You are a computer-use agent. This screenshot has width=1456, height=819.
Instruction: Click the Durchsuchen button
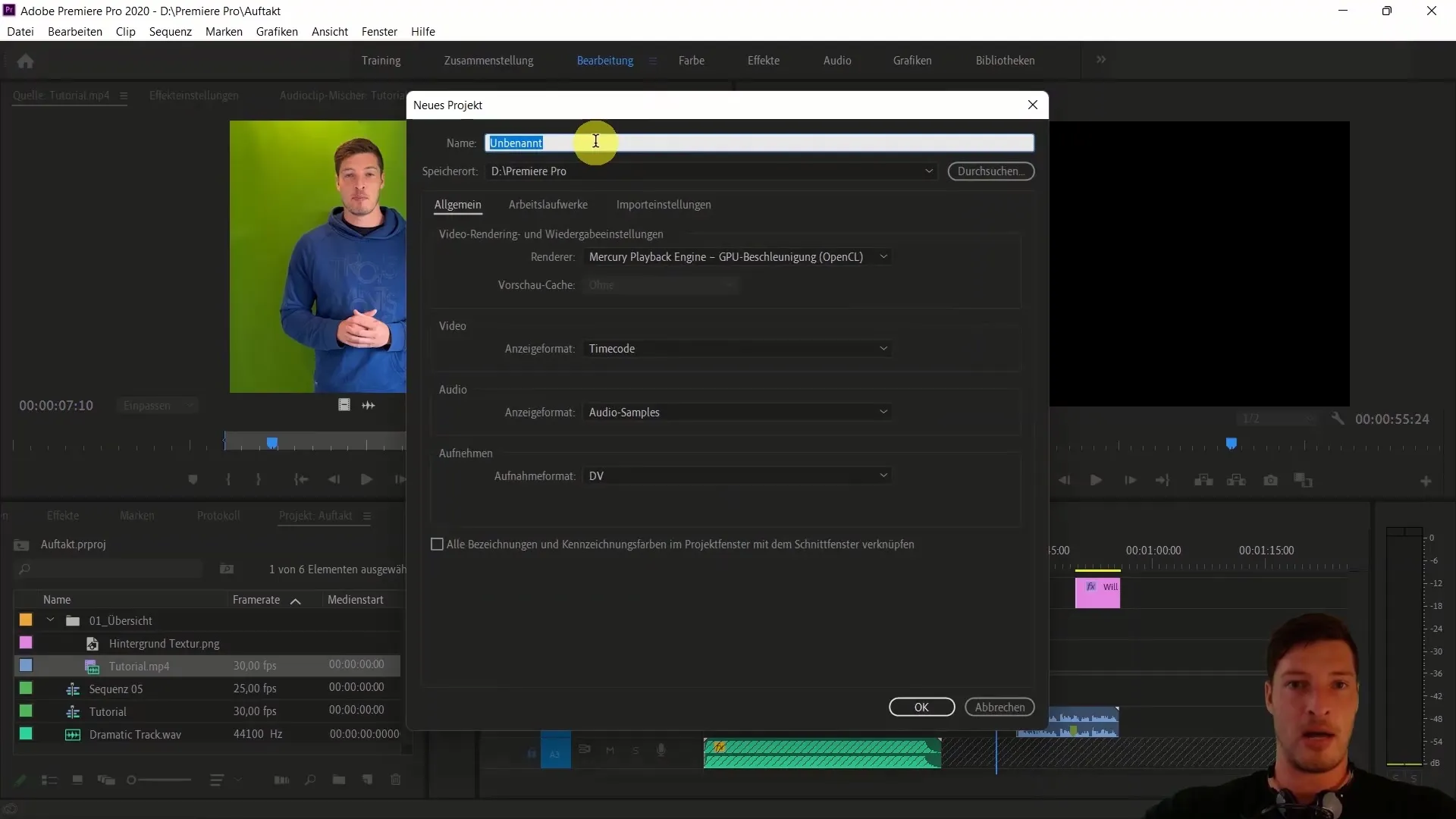(x=991, y=171)
